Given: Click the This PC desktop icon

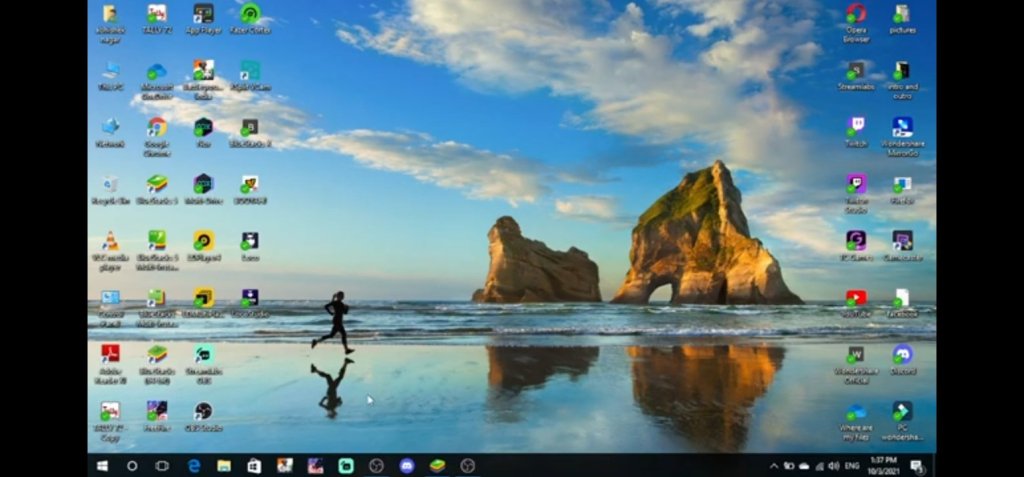Looking at the screenshot, I should (x=110, y=71).
